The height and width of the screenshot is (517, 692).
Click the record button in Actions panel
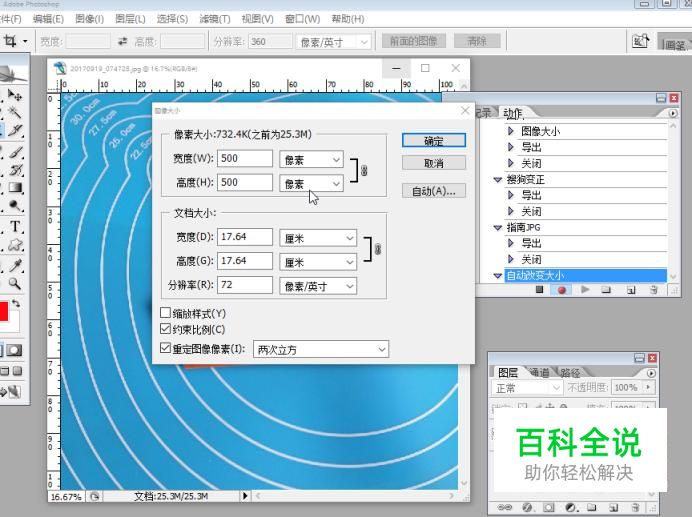pyautogui.click(x=562, y=290)
